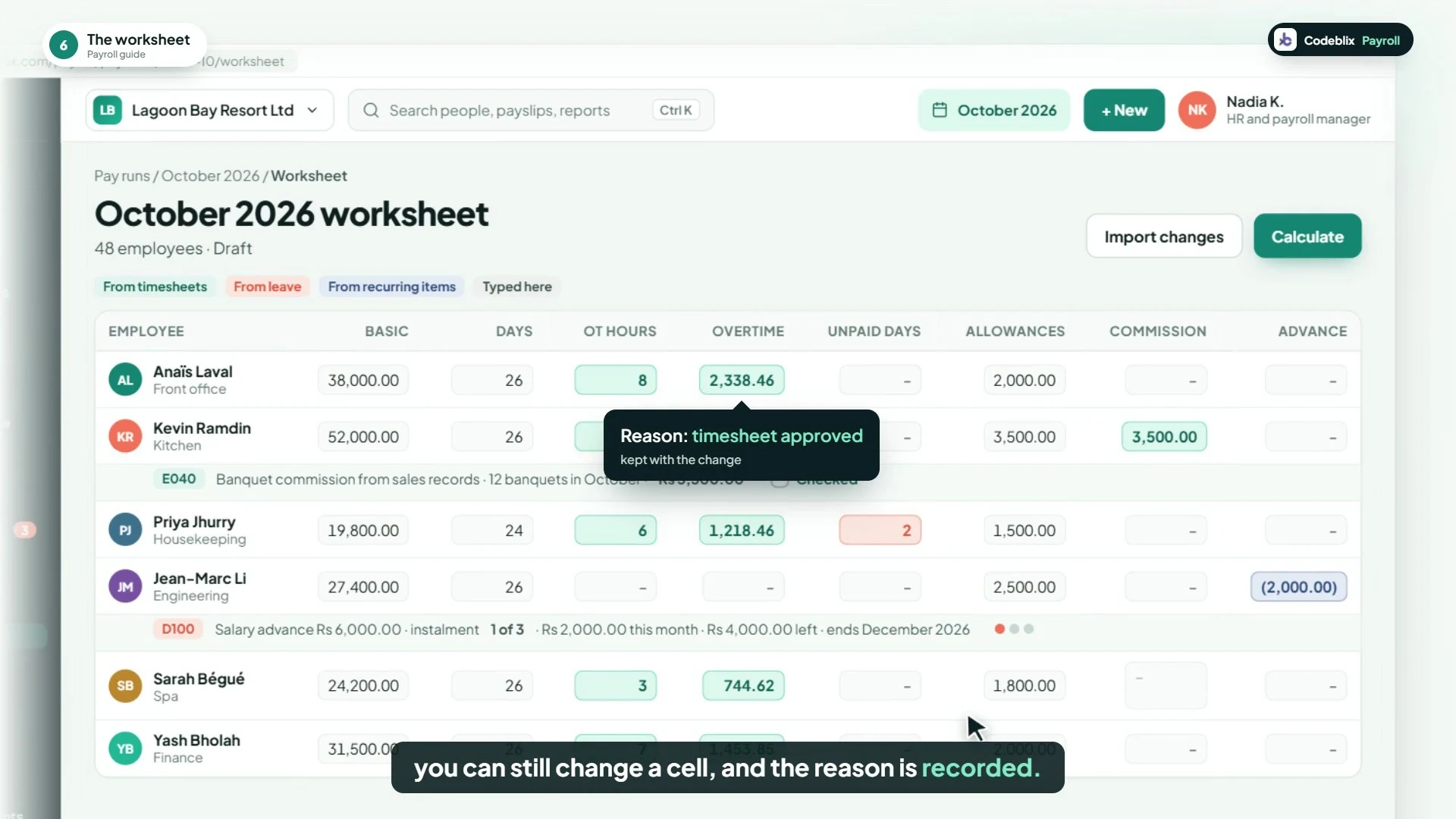The width and height of the screenshot is (1456, 819).
Task: Click the + New button
Action: tap(1124, 110)
